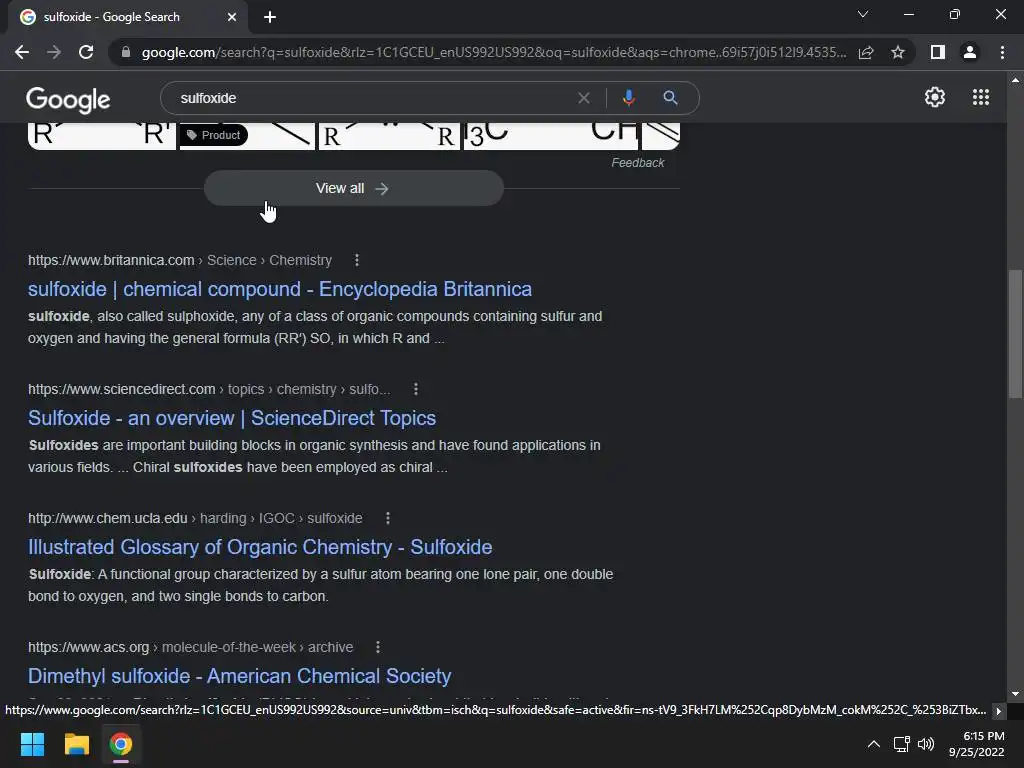1024x768 pixels.
Task: Open new tab with plus button
Action: (x=270, y=17)
